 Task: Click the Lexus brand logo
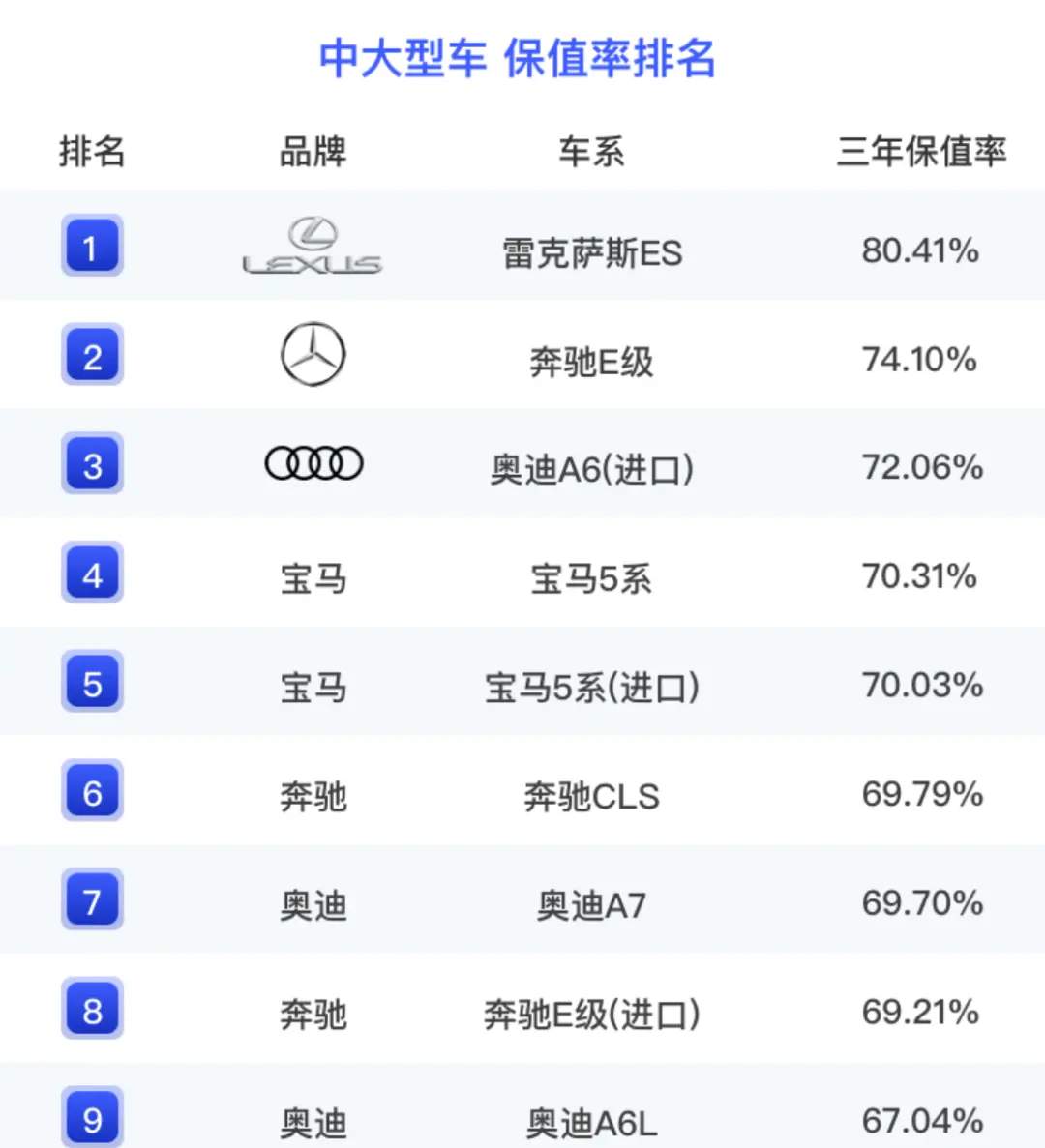312,246
